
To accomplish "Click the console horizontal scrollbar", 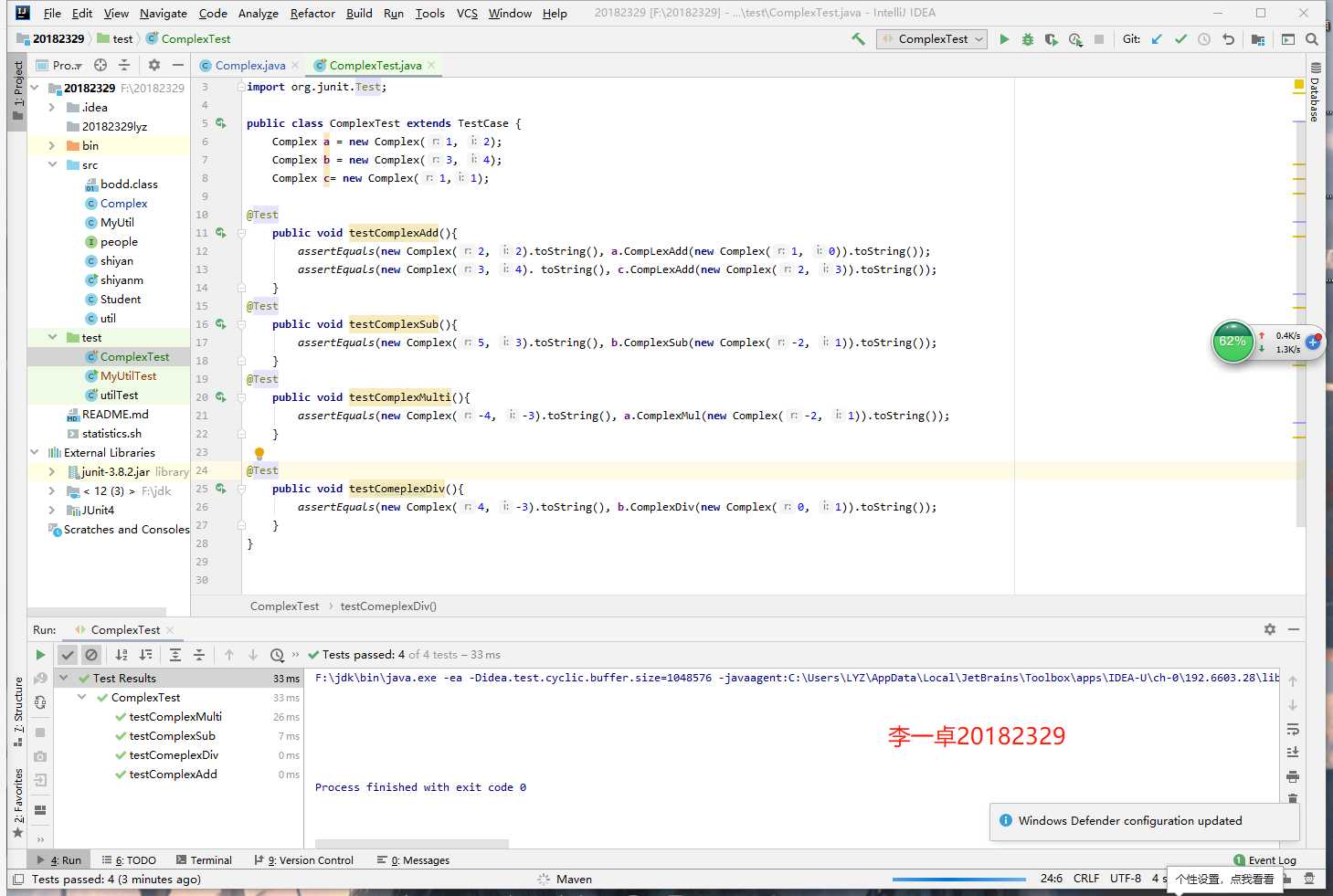I will pos(411,843).
